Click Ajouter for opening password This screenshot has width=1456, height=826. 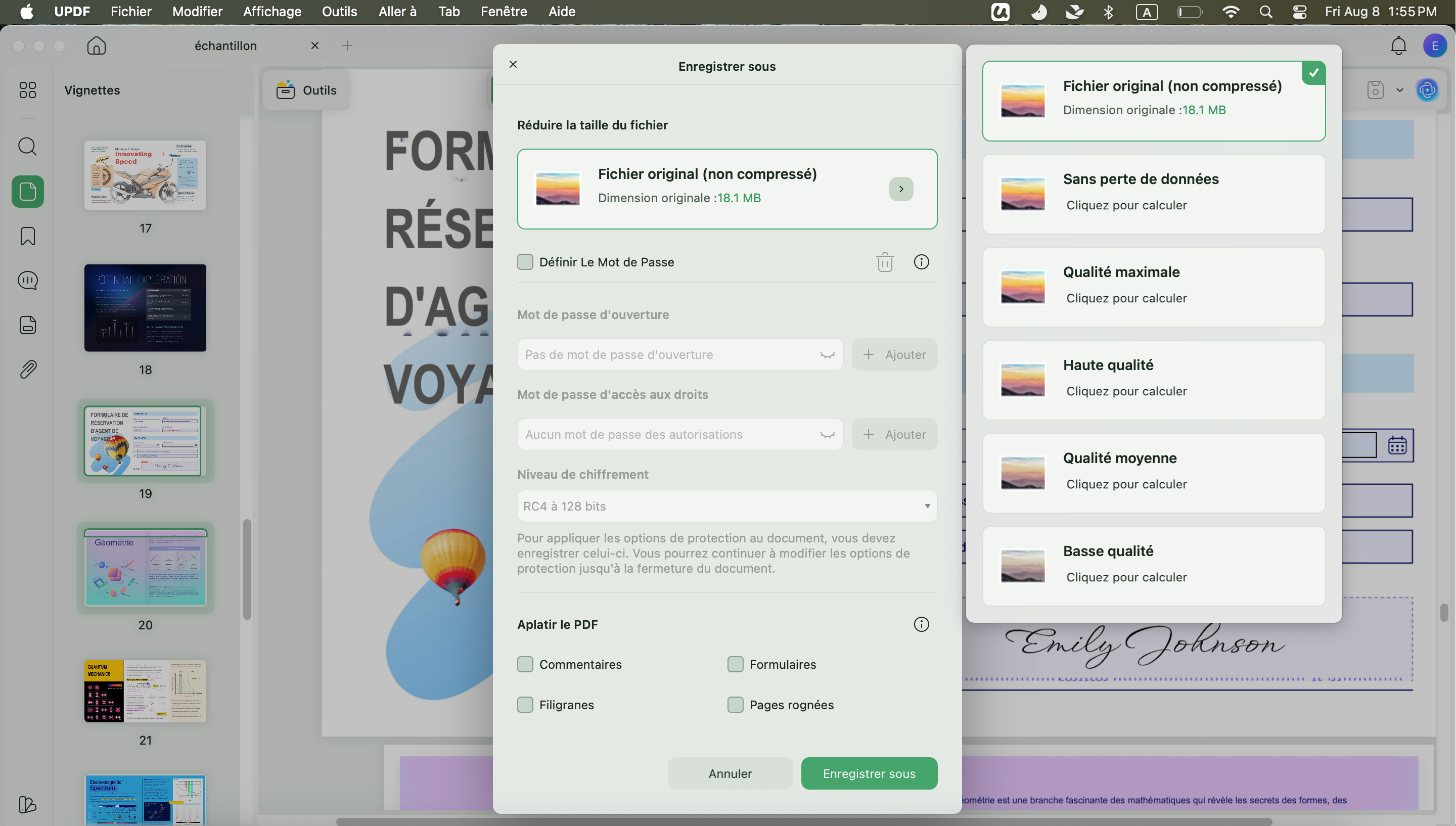point(894,354)
